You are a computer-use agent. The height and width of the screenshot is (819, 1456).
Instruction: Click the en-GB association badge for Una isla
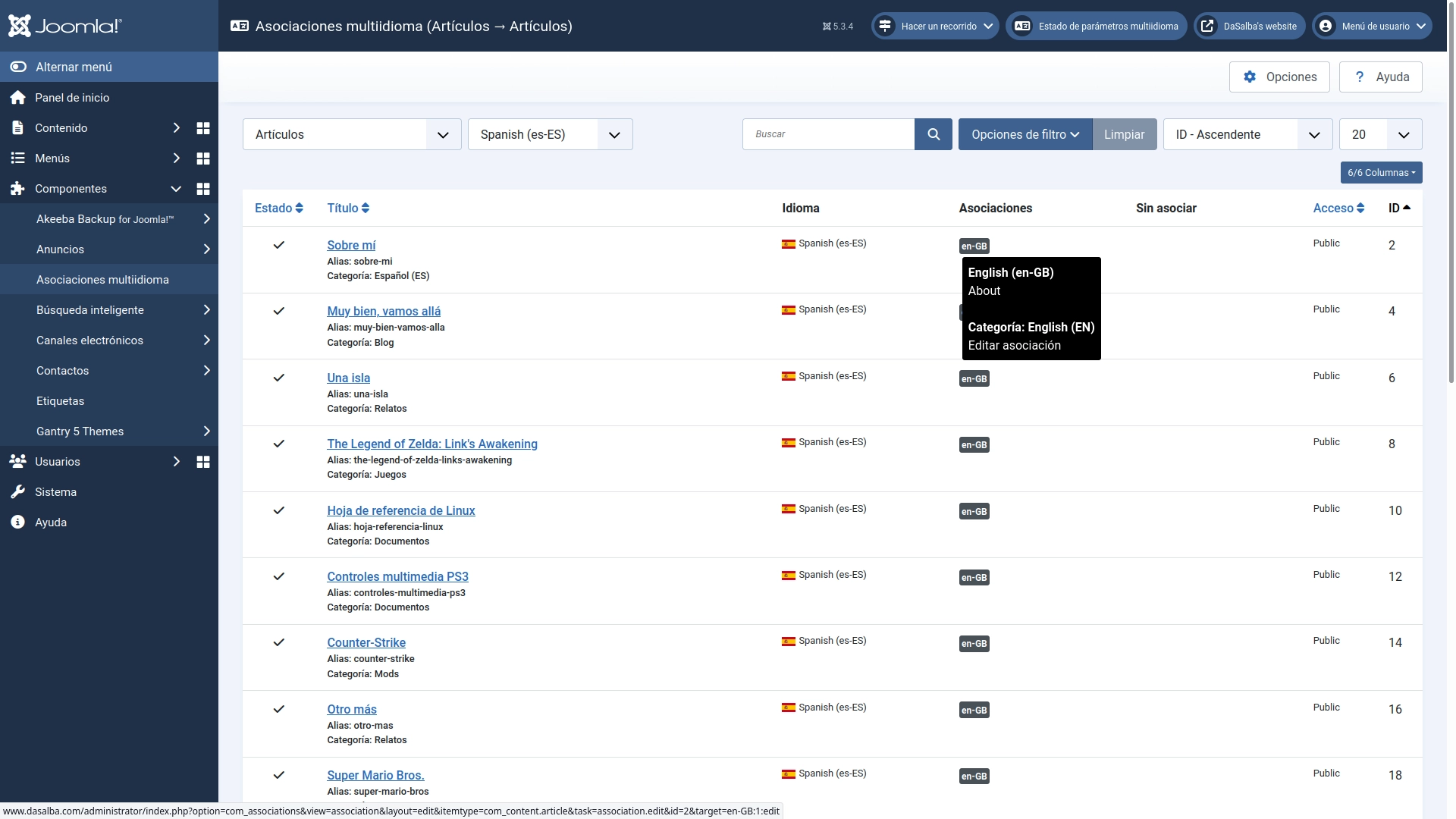(974, 379)
